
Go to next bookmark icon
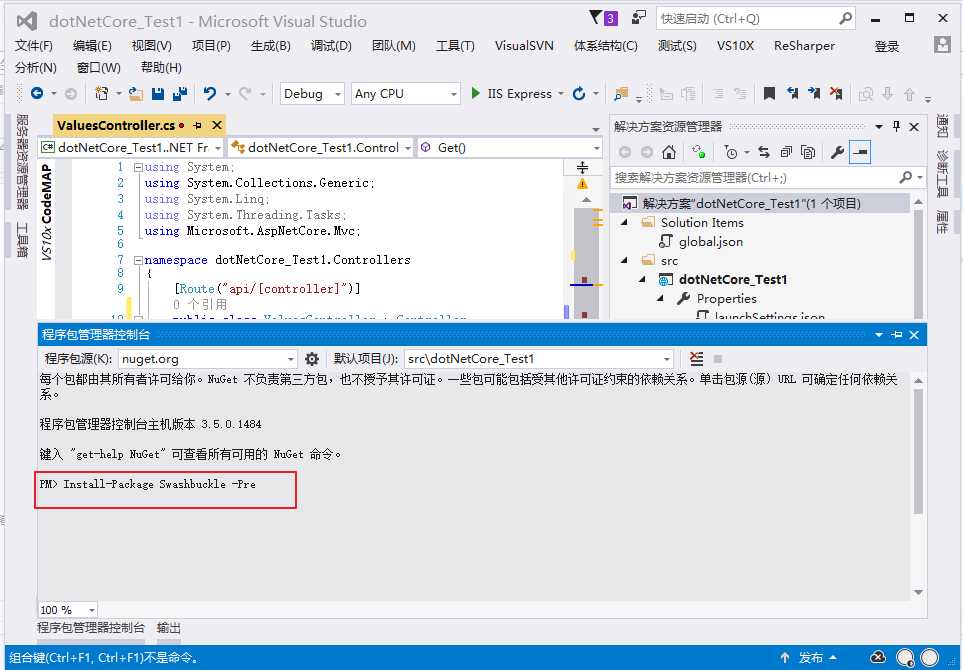pos(814,93)
